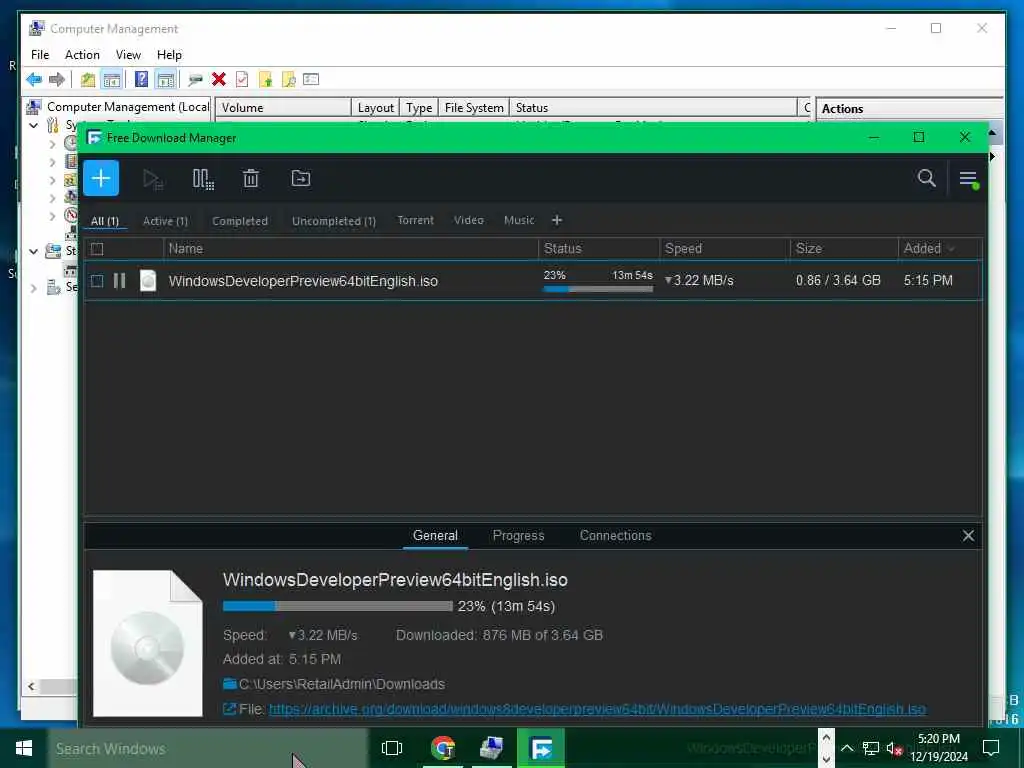Add a new download with the plus button

coord(101,178)
